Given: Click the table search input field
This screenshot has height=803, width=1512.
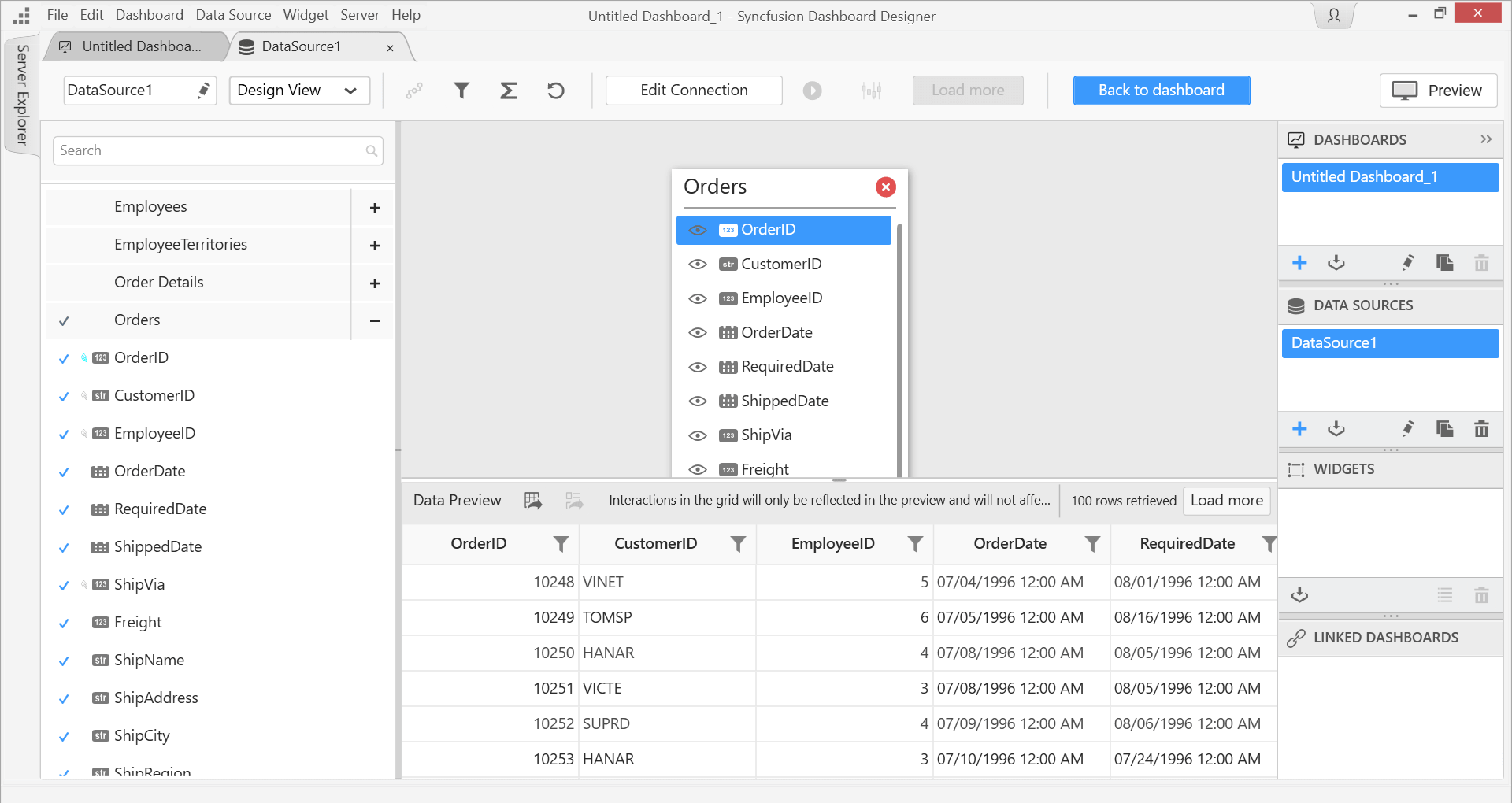Looking at the screenshot, I should click(209, 150).
